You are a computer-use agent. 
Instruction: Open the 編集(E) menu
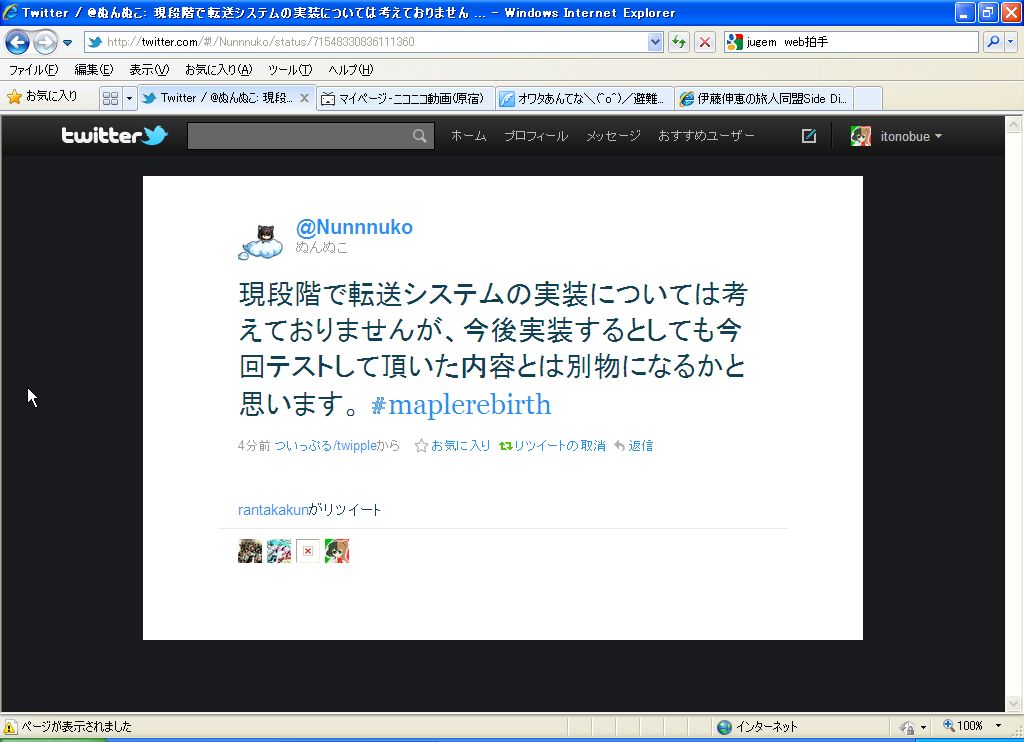pos(93,69)
